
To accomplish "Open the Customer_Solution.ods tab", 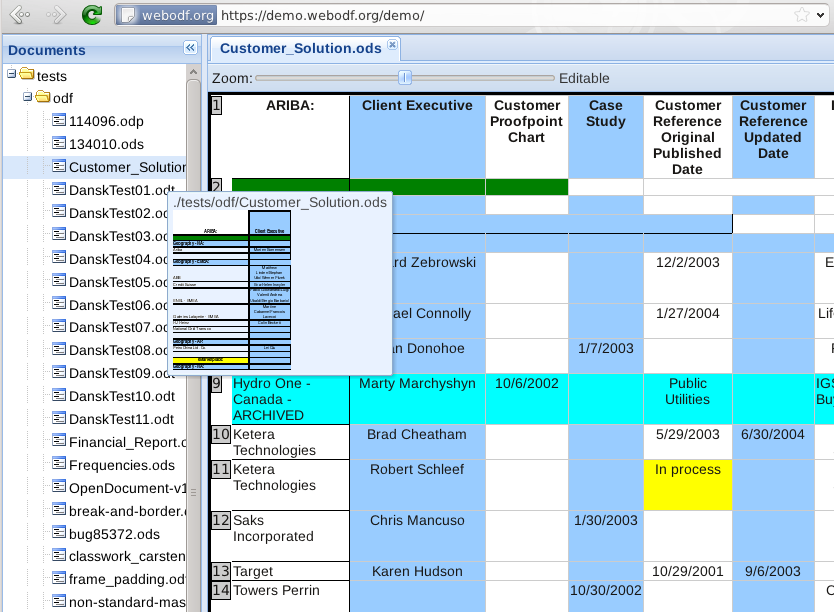I will click(300, 48).
